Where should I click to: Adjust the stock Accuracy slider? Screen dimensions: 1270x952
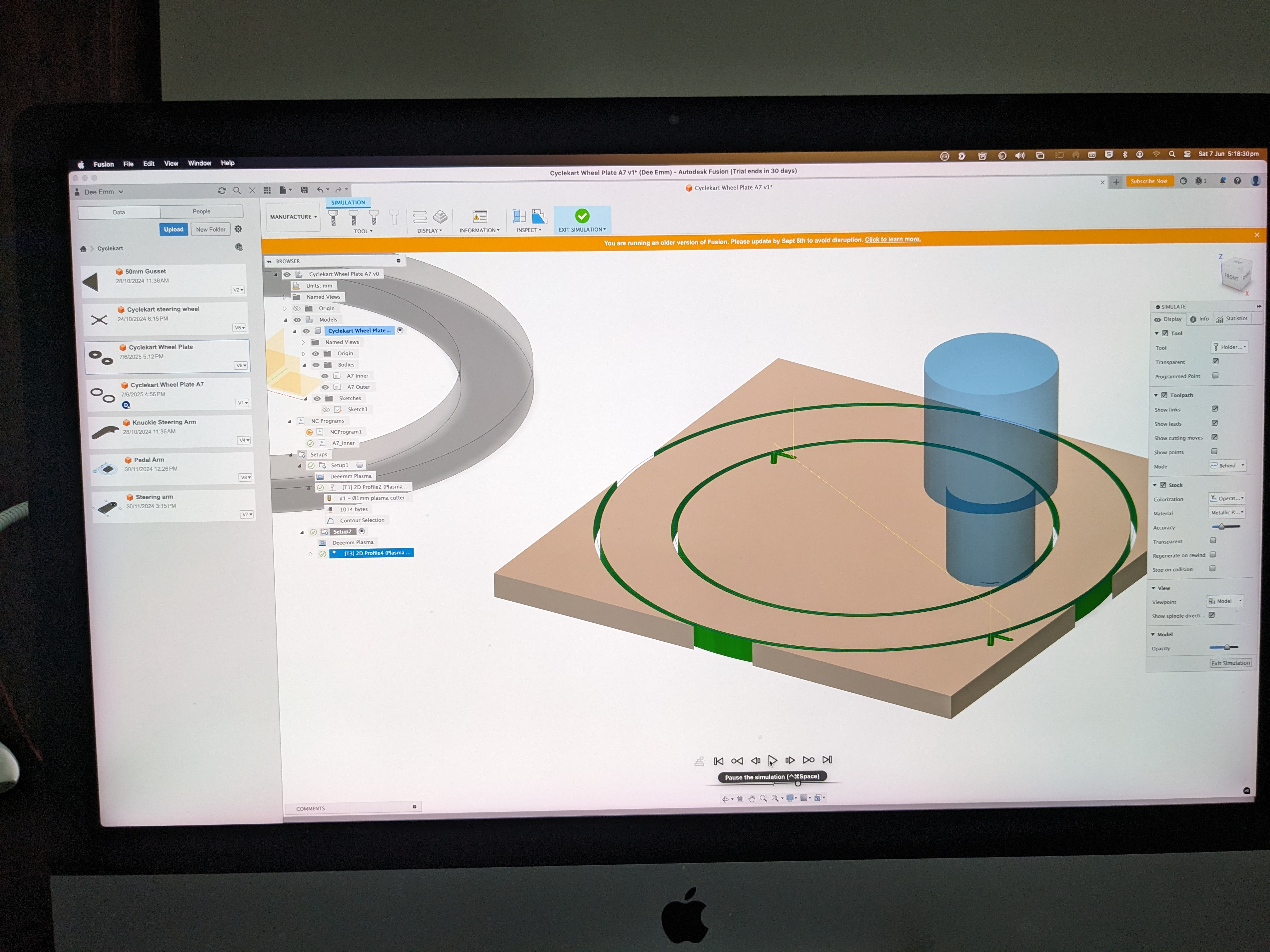(x=1222, y=527)
